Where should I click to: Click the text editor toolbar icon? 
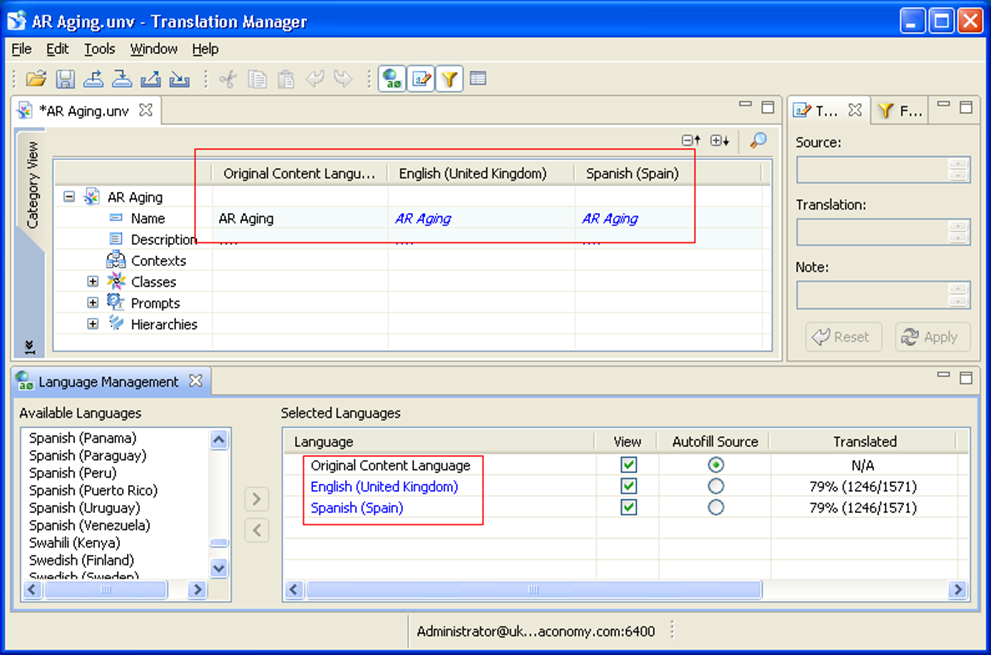coord(421,79)
